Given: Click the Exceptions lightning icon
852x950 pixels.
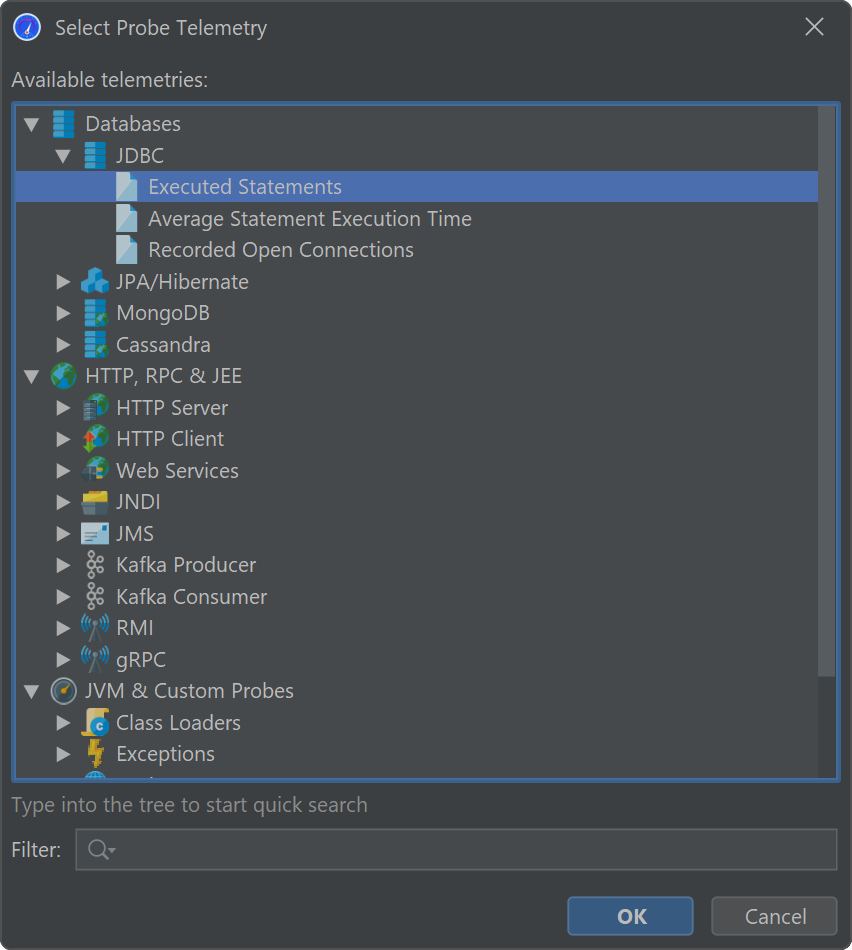Looking at the screenshot, I should pos(95,754).
